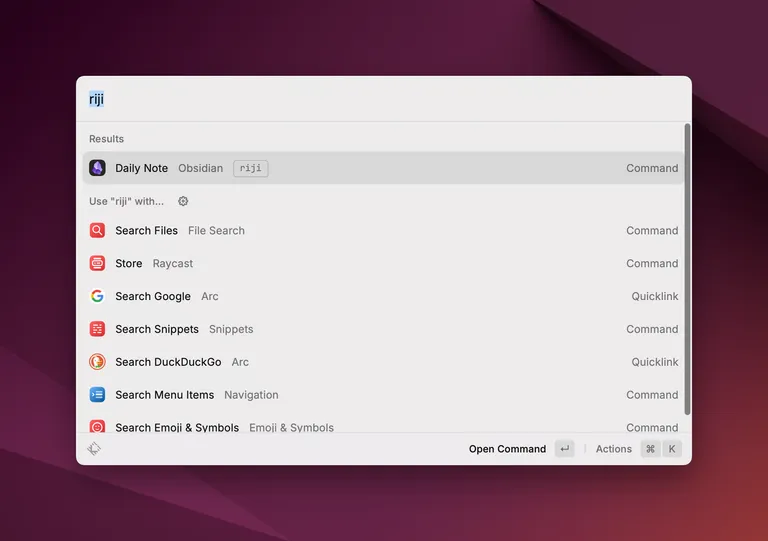Click the Search Snippets icon
Screen dimensions: 768x541
click(97, 329)
